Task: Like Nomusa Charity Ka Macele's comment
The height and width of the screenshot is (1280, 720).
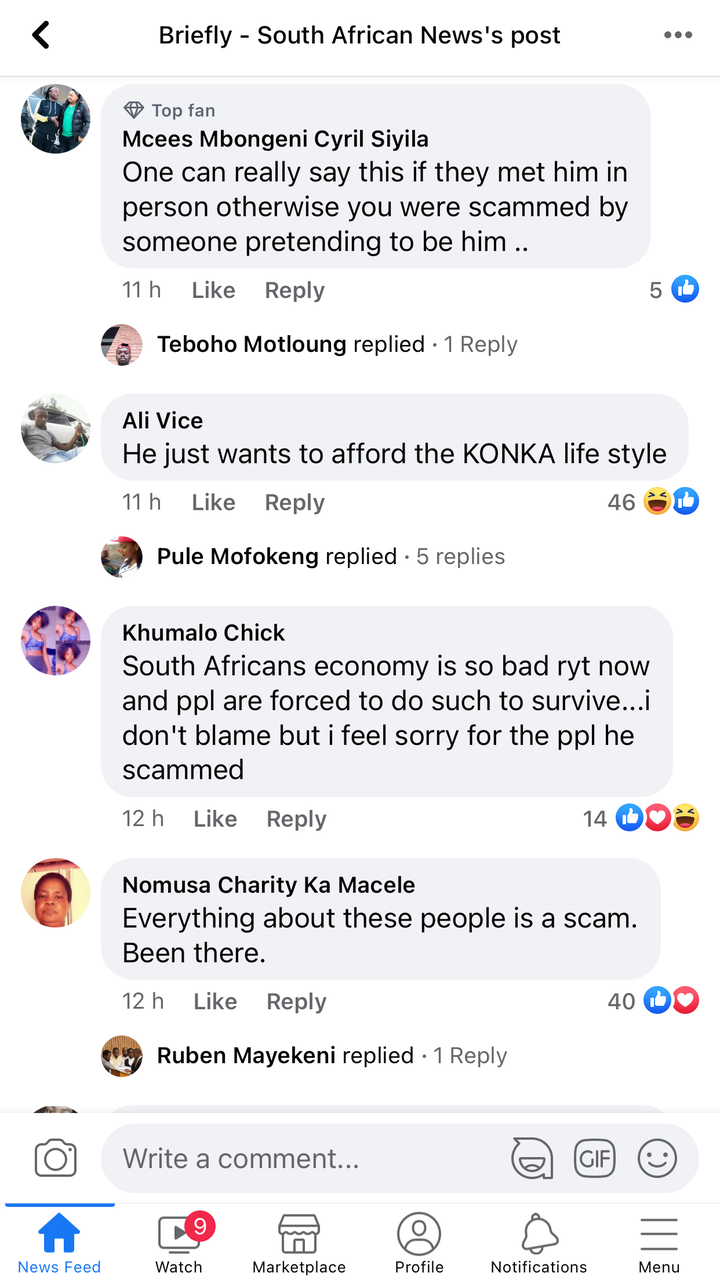Action: tap(215, 1001)
